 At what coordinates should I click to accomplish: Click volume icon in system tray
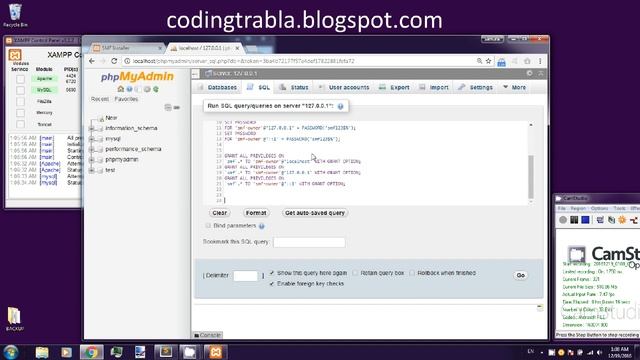600,352
